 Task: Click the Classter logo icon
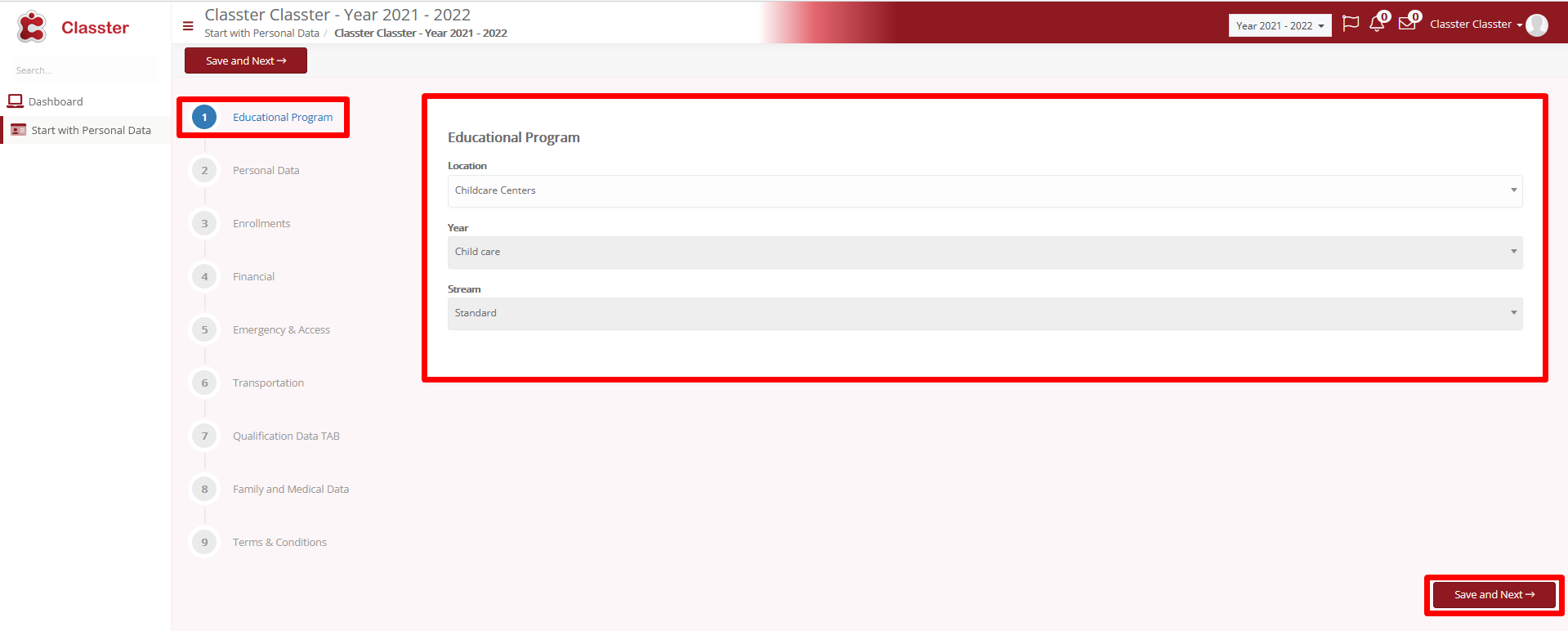[x=32, y=27]
